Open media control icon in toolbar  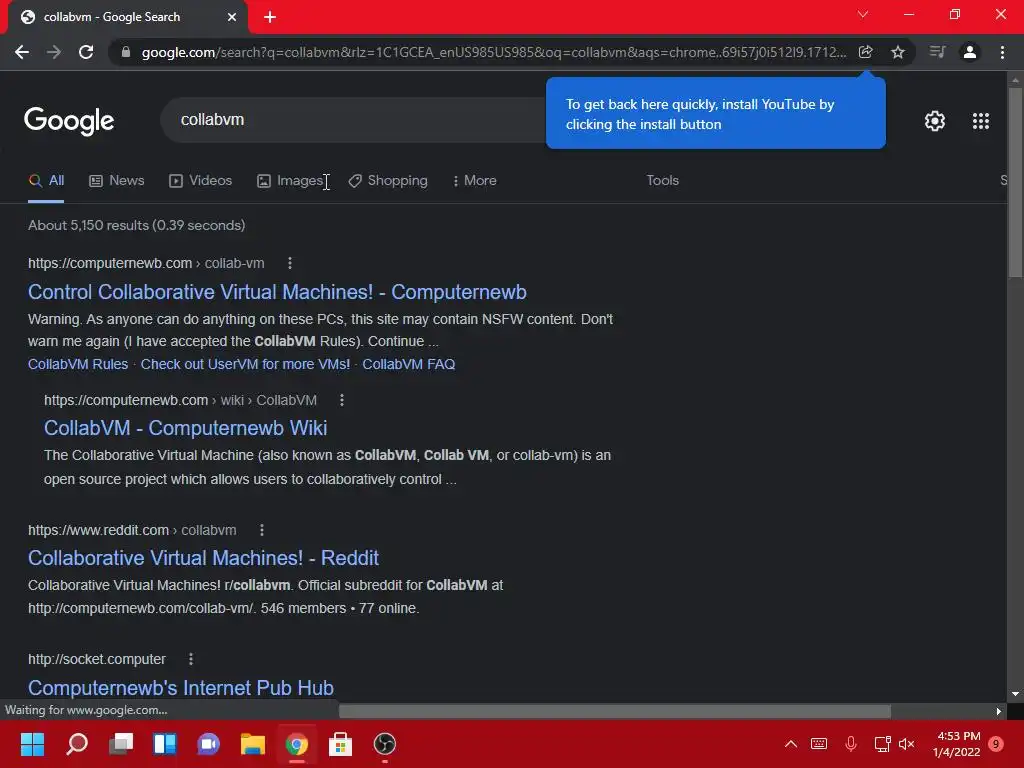tap(937, 52)
